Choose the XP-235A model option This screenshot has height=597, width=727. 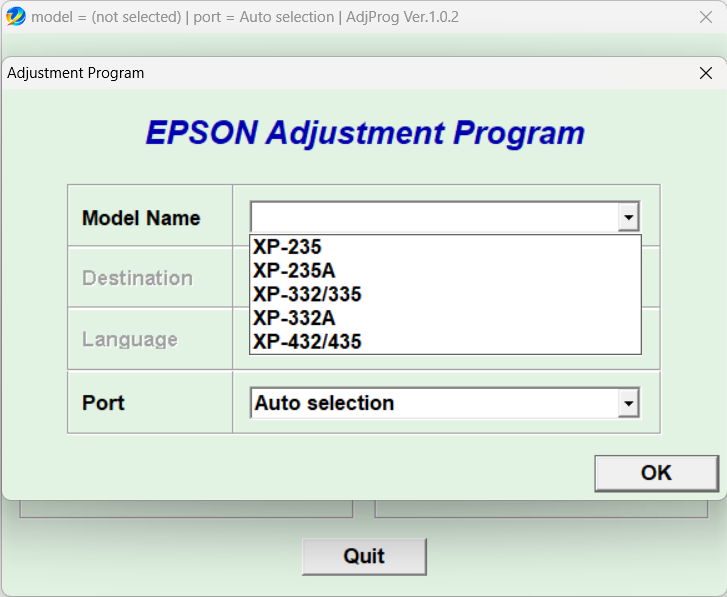[x=294, y=271]
